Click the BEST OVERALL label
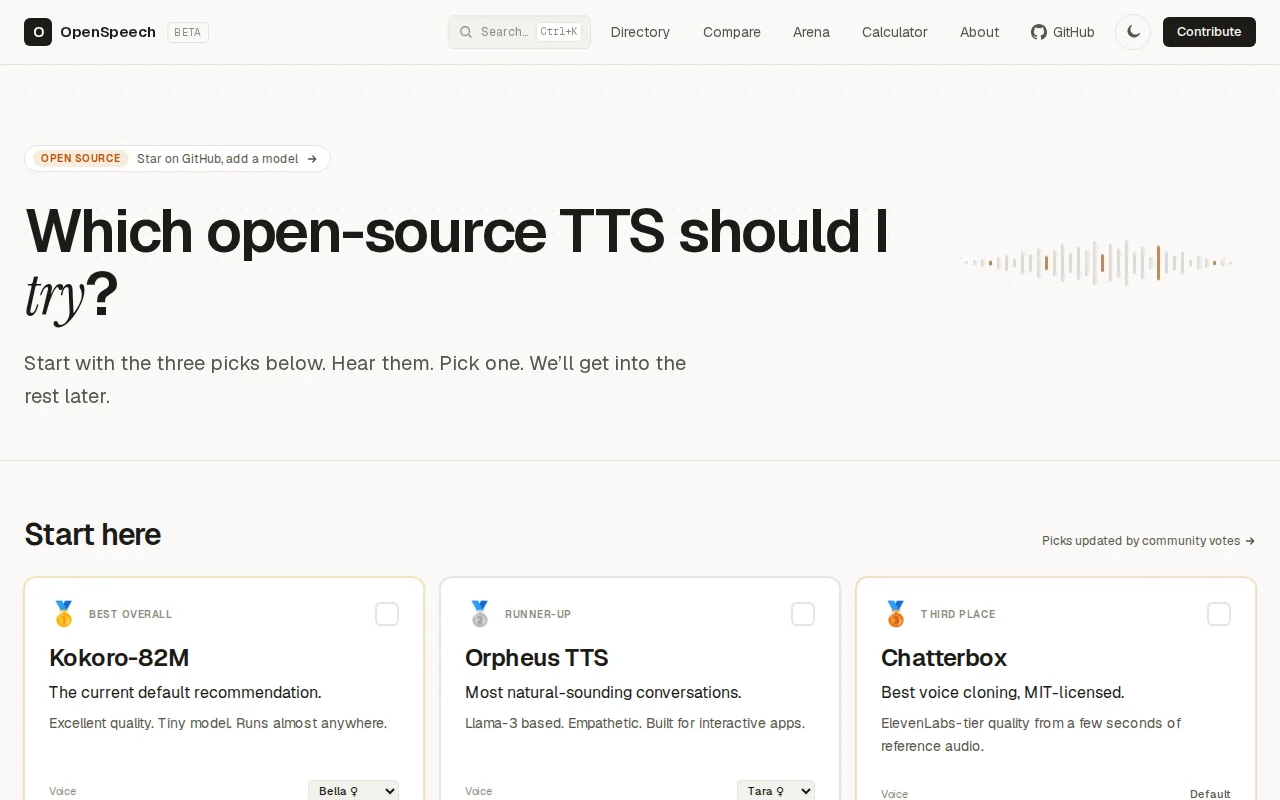This screenshot has width=1280, height=800. click(131, 614)
